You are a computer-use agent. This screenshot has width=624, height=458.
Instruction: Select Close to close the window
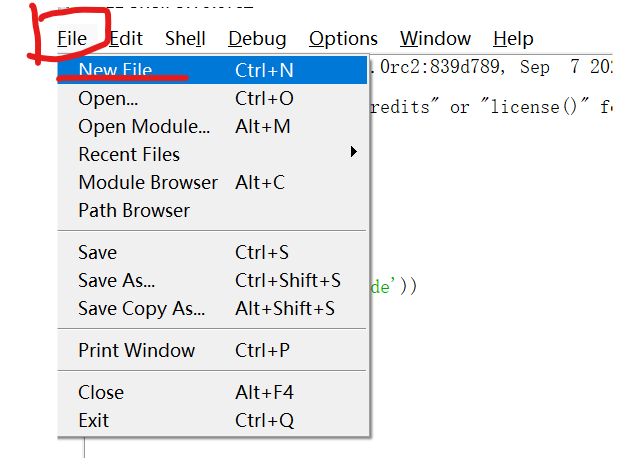point(101,392)
